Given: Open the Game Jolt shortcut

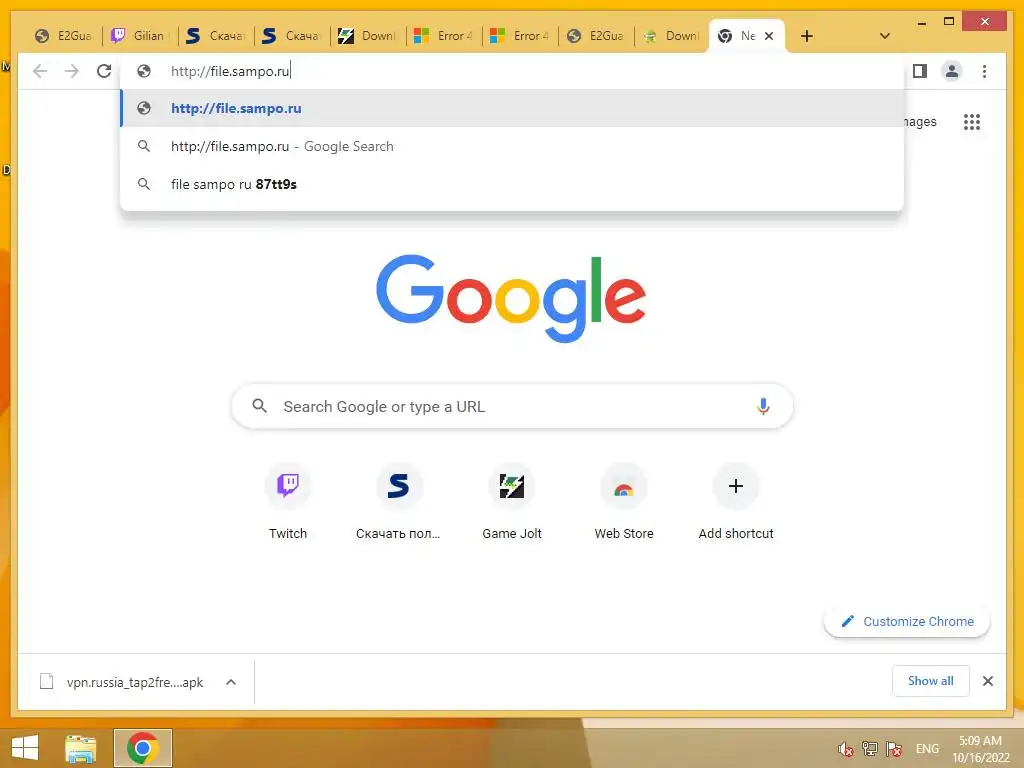Looking at the screenshot, I should pos(512,502).
